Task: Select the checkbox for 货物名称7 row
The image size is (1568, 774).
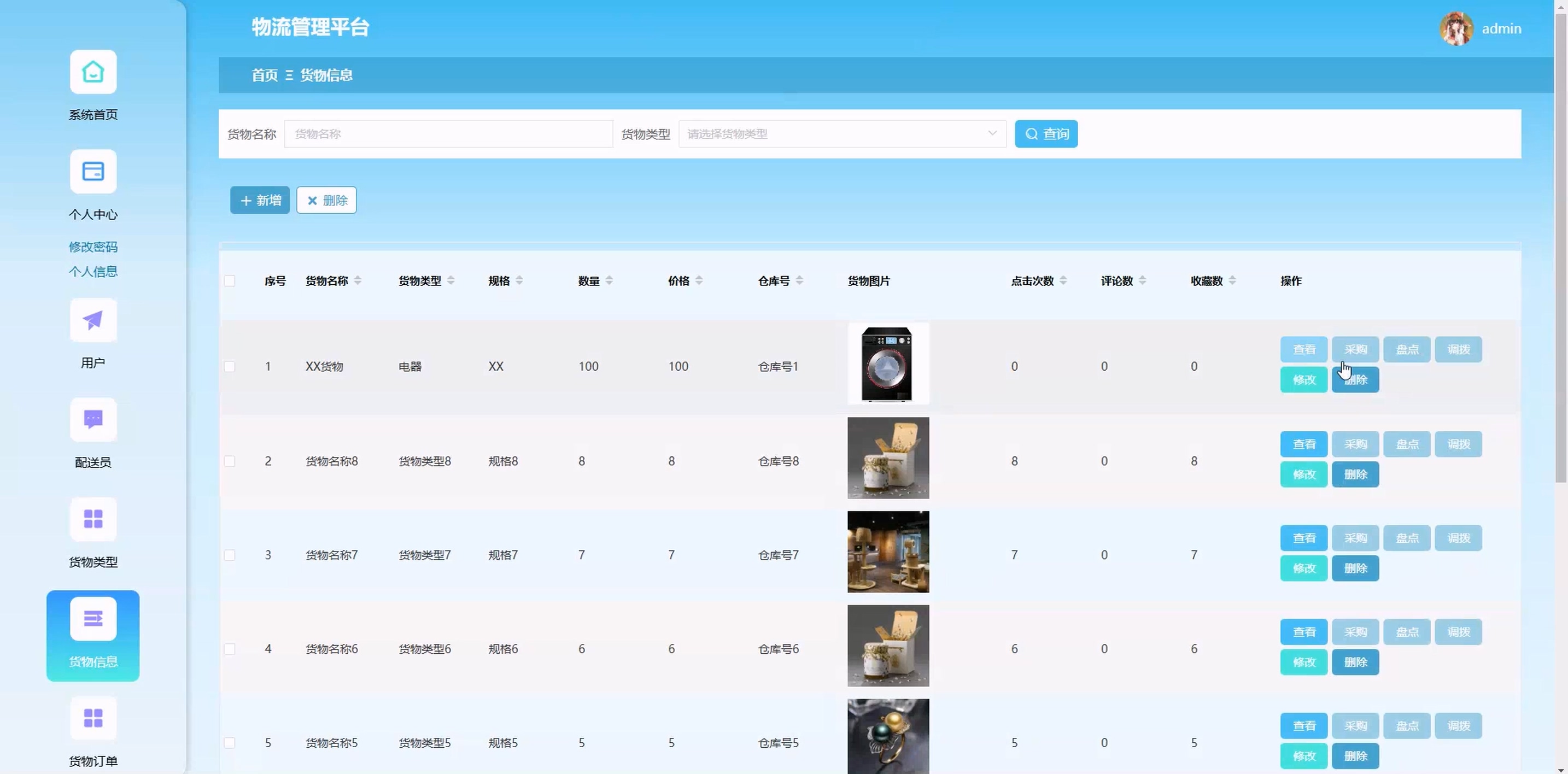Action: point(230,555)
